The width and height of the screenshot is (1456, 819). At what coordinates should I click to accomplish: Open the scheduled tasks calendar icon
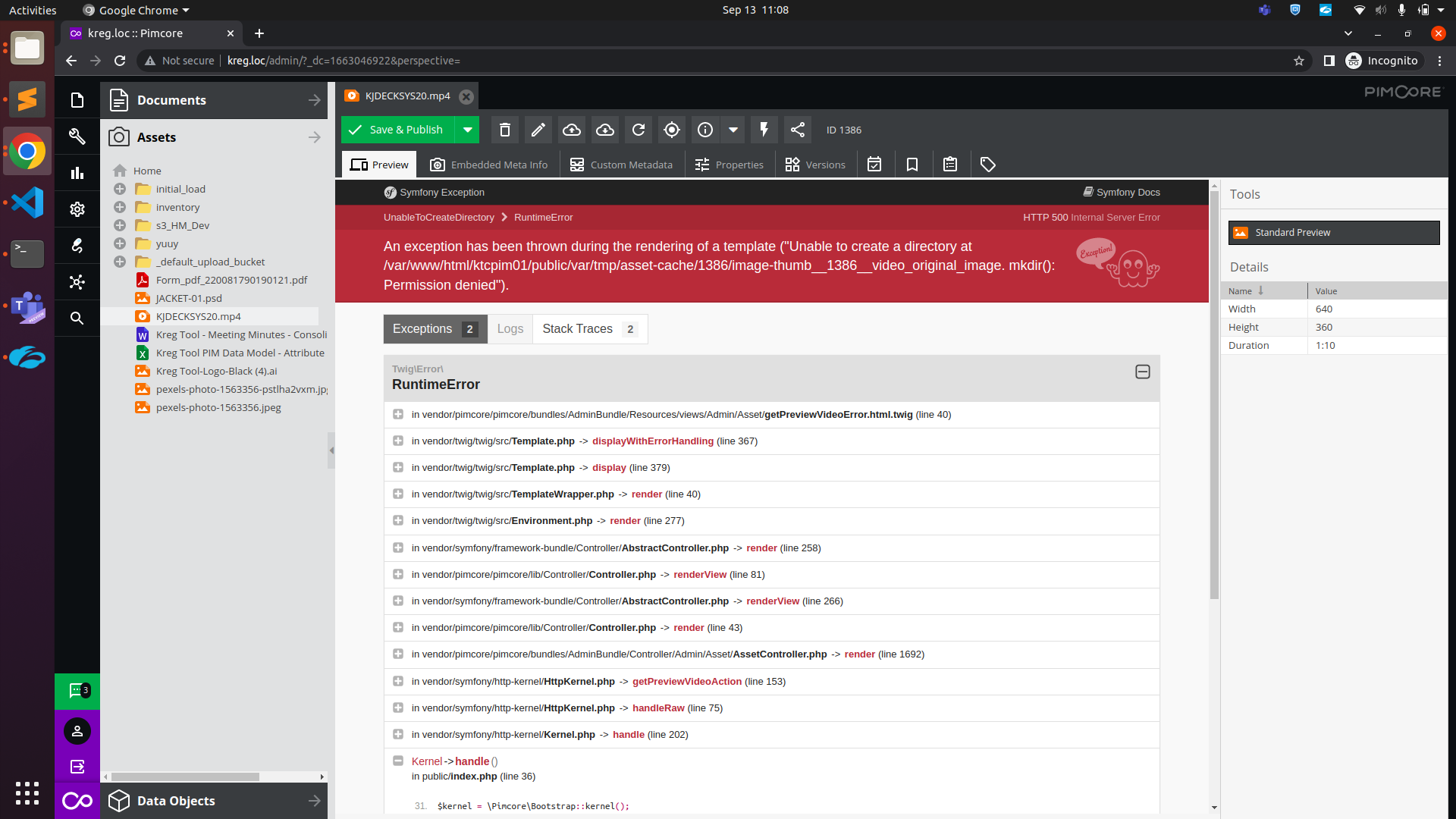pos(874,164)
